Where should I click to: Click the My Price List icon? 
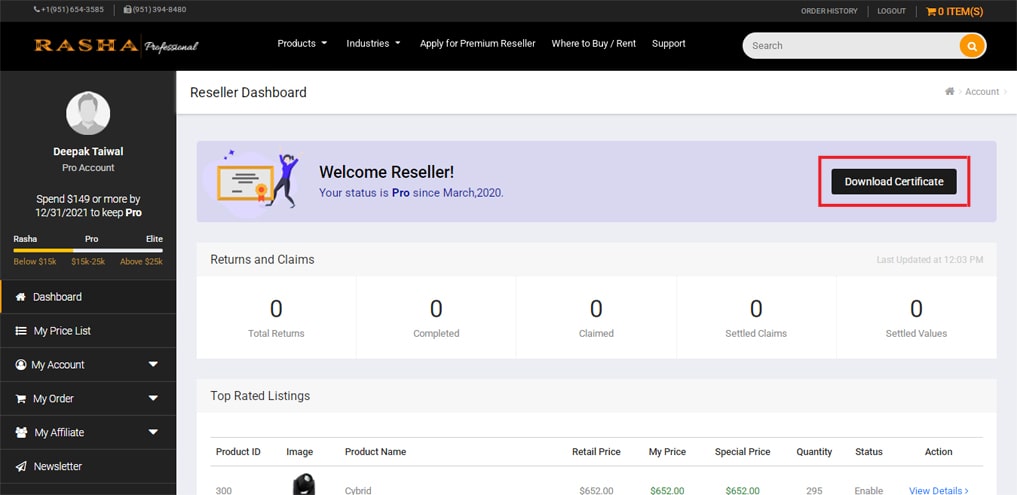click(21, 331)
